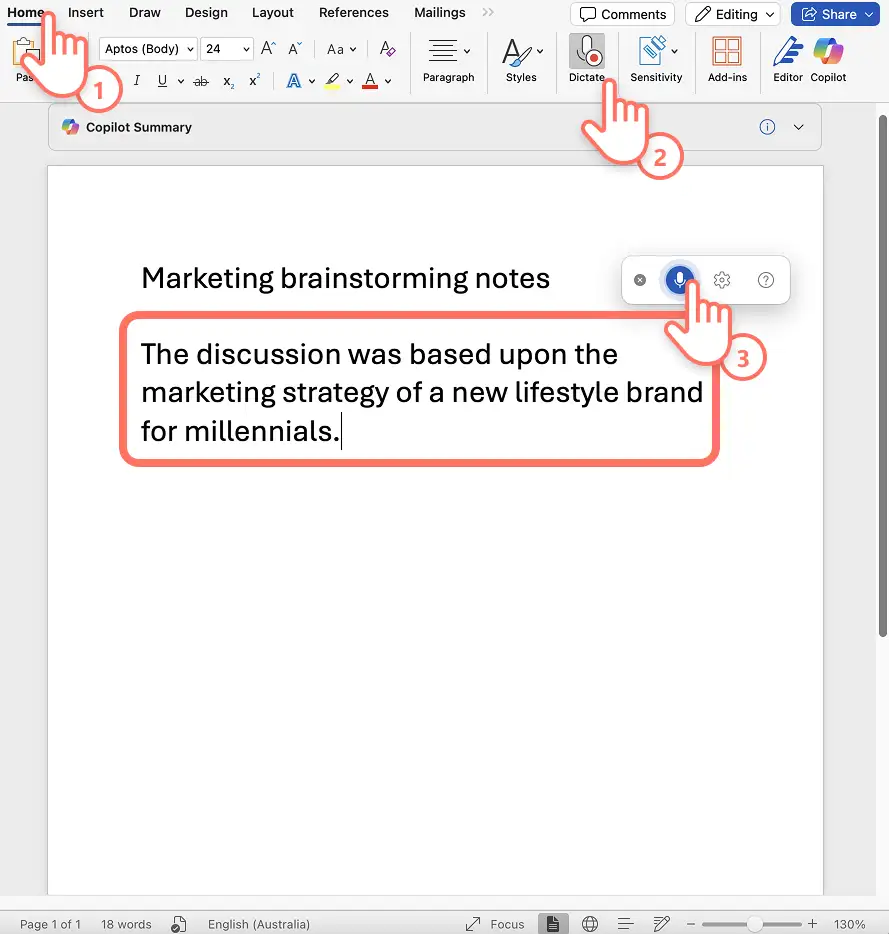Image resolution: width=889 pixels, height=934 pixels.
Task: Open Text Effects dropdown arrow
Action: [x=312, y=82]
